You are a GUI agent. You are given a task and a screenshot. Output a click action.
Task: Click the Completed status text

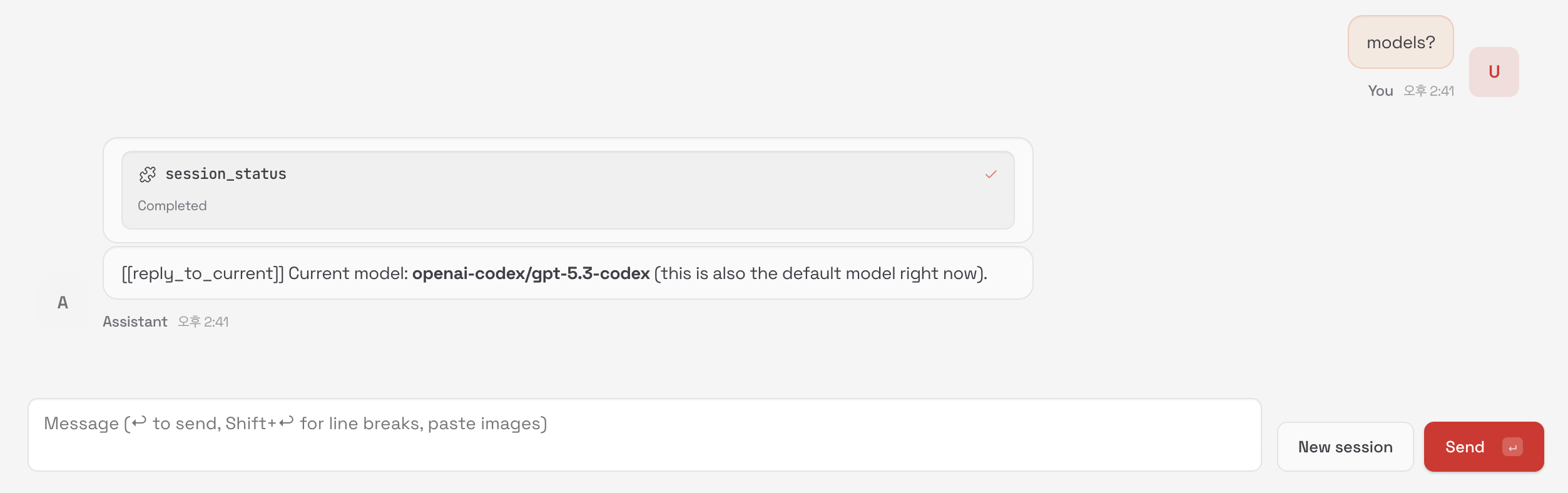click(x=172, y=206)
